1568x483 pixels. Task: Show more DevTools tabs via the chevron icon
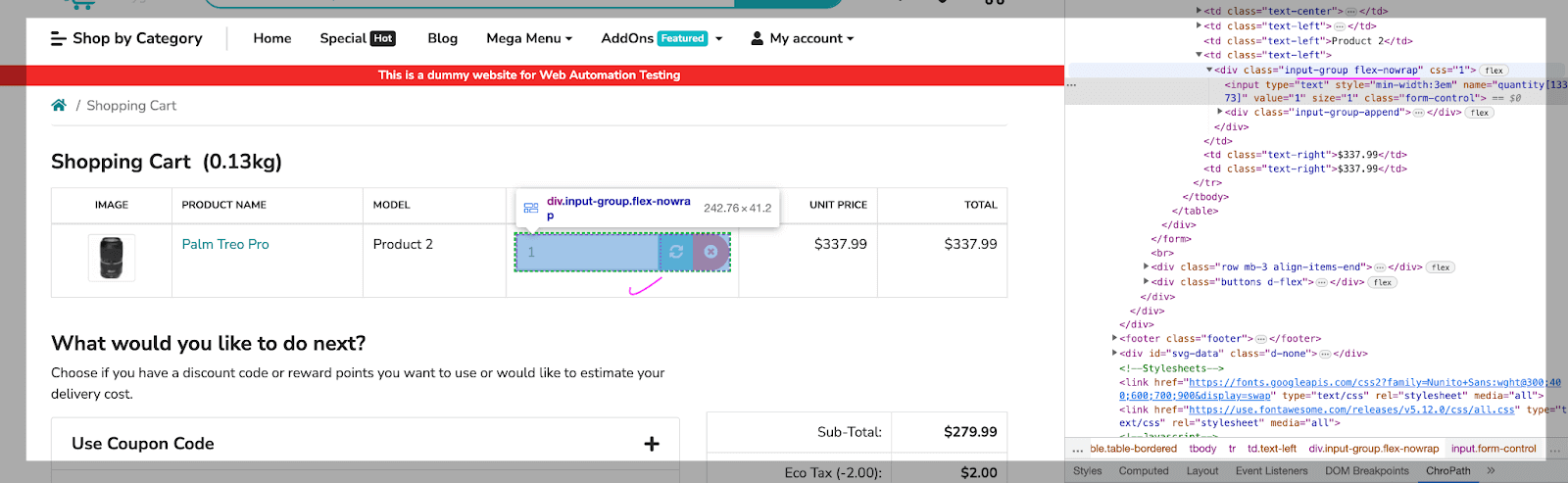tap(1491, 471)
